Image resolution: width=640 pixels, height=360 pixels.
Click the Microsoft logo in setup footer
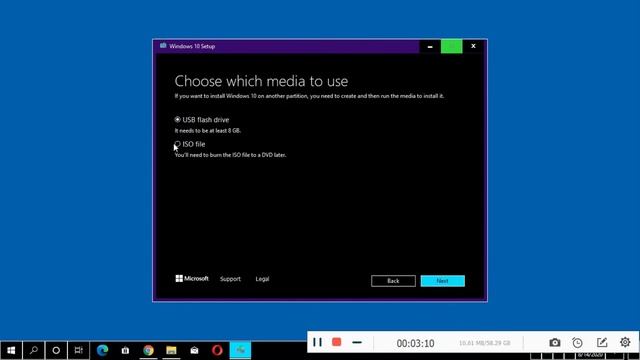click(192, 278)
